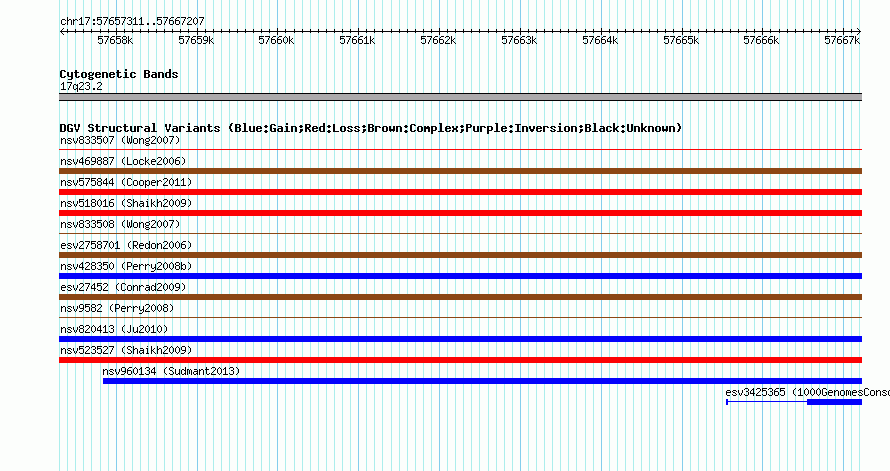Viewport: 890px width, 471px height.
Task: Select the thin brown line under nsv9582
Action: point(460,317)
